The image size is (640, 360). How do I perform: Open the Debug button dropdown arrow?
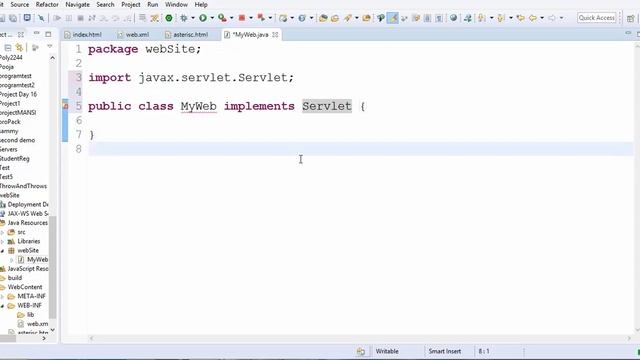pyautogui.click(x=193, y=18)
